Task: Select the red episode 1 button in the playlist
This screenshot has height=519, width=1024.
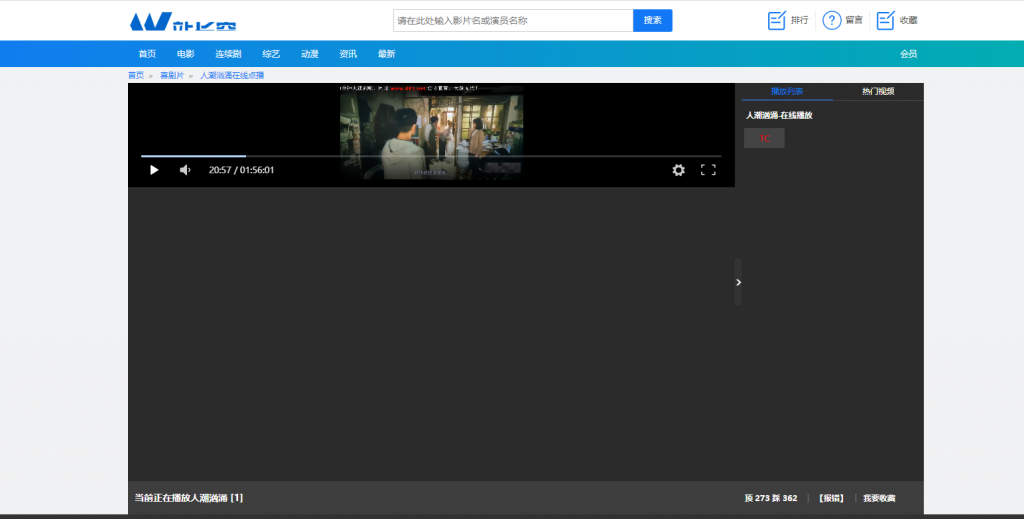Action: pyautogui.click(x=764, y=138)
